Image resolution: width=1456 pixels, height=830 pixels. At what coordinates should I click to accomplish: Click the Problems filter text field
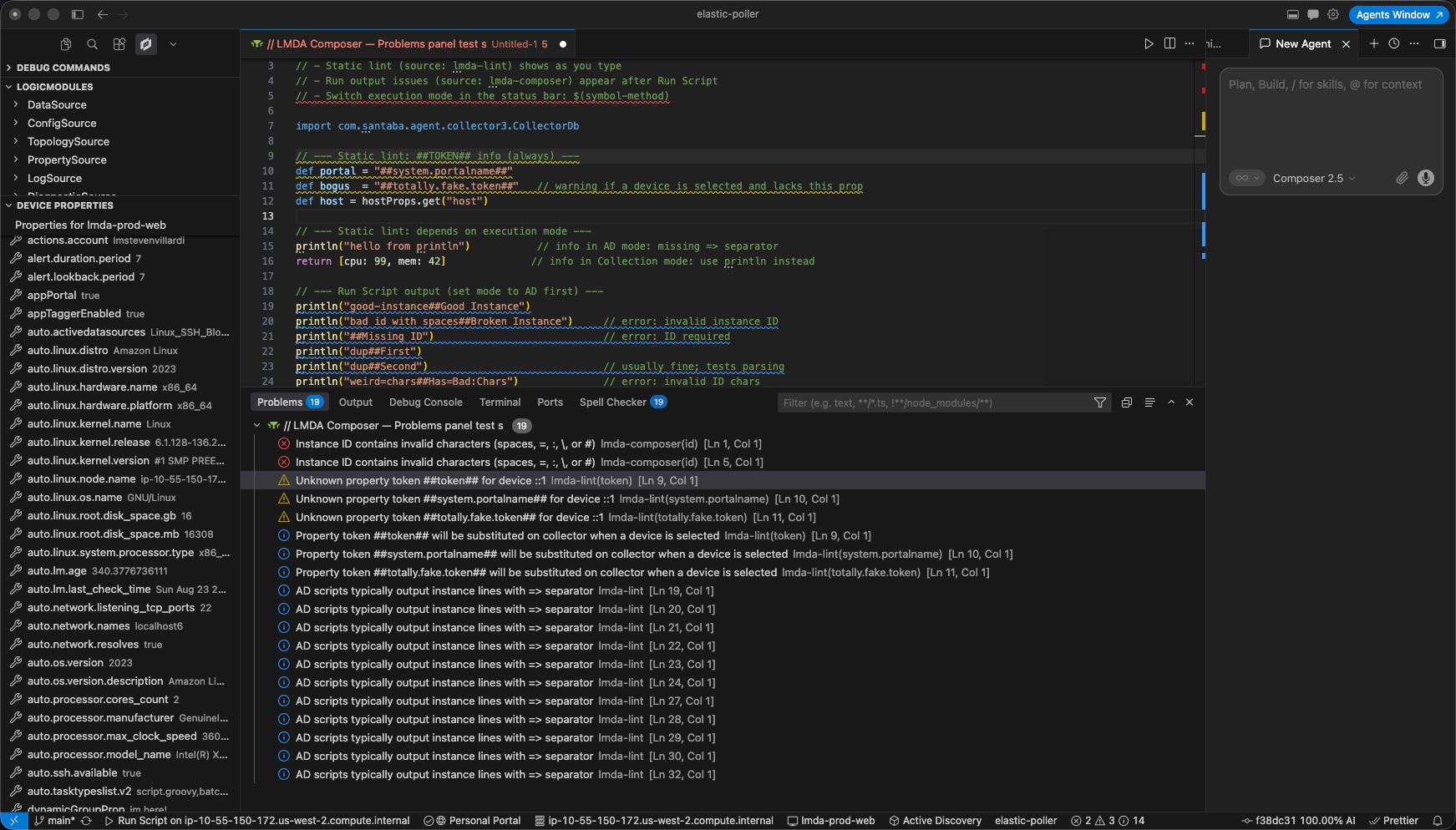[x=933, y=402]
